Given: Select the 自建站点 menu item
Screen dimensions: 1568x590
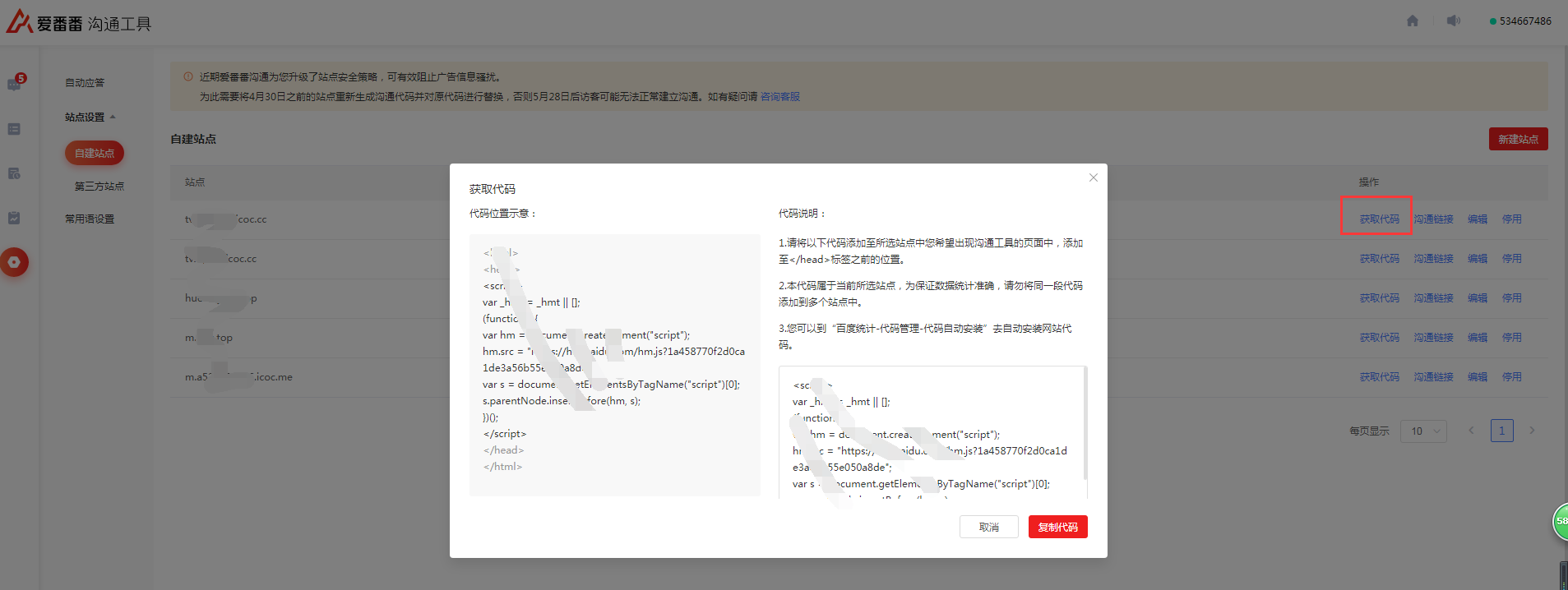Looking at the screenshot, I should point(95,153).
